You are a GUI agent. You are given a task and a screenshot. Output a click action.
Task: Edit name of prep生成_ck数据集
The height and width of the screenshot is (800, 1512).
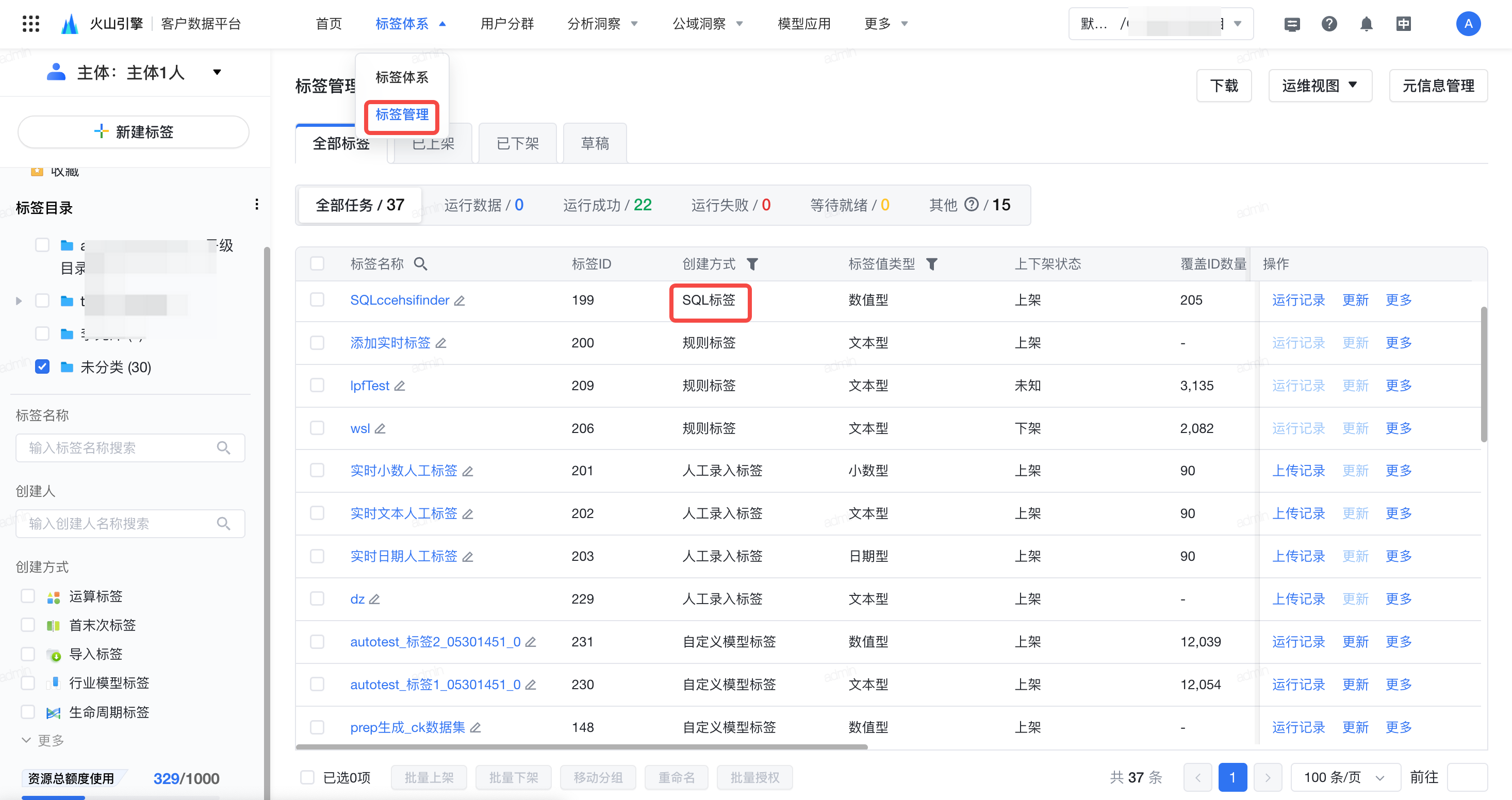475,728
